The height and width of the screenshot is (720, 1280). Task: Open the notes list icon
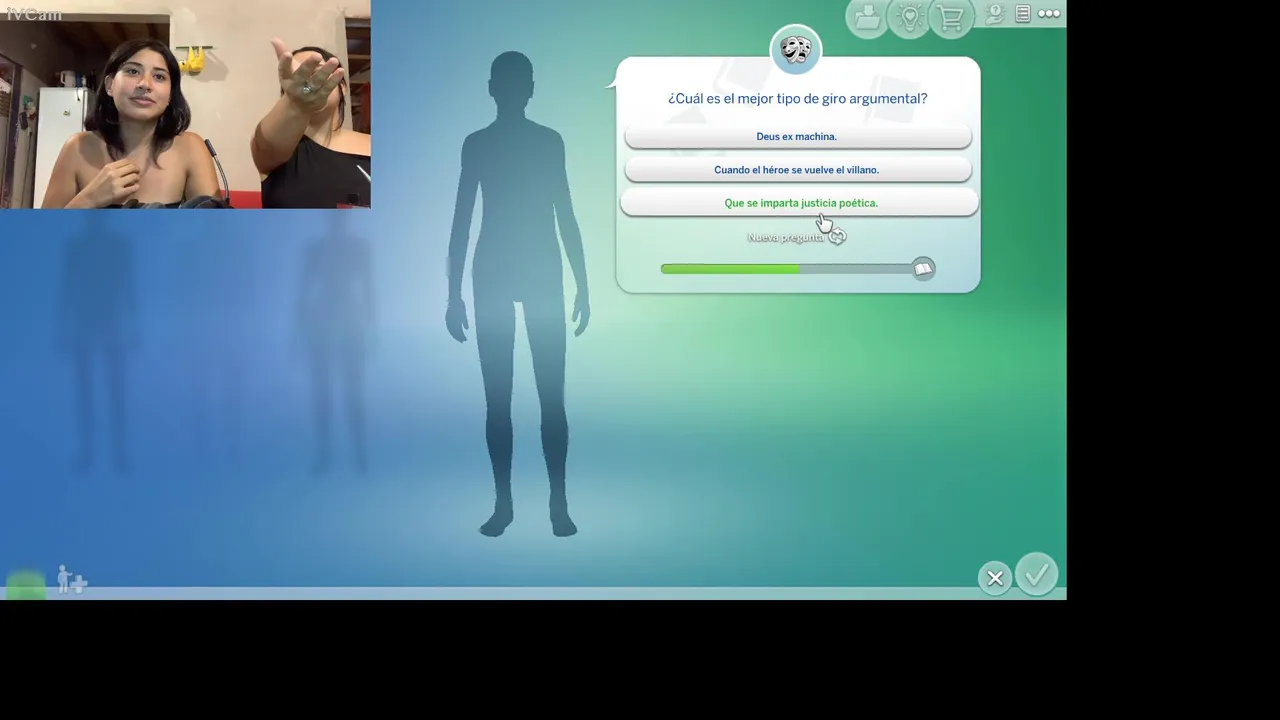pos(1023,14)
